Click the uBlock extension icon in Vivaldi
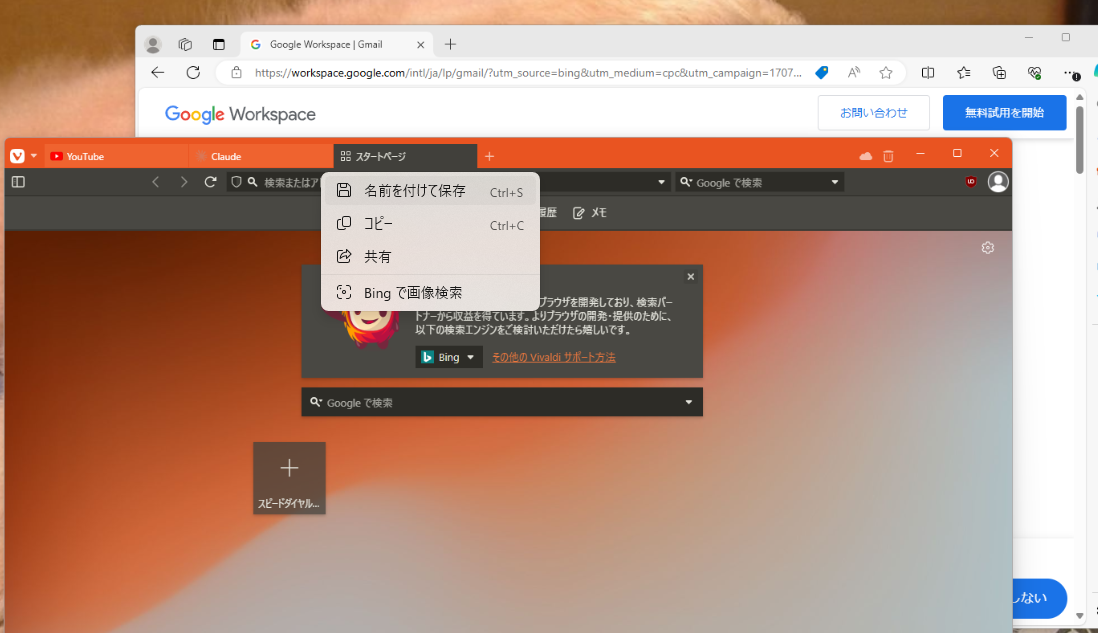 tap(970, 182)
